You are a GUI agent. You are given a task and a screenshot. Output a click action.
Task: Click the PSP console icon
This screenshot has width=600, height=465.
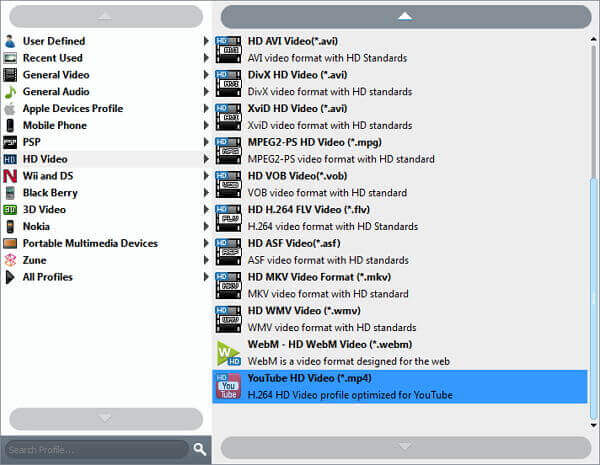tap(10, 142)
